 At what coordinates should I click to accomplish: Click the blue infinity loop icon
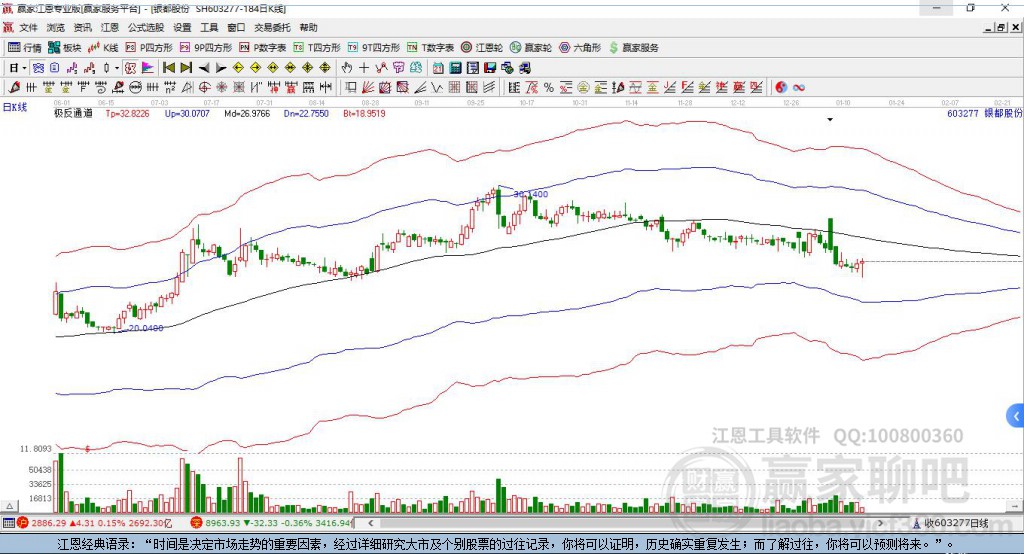799,88
